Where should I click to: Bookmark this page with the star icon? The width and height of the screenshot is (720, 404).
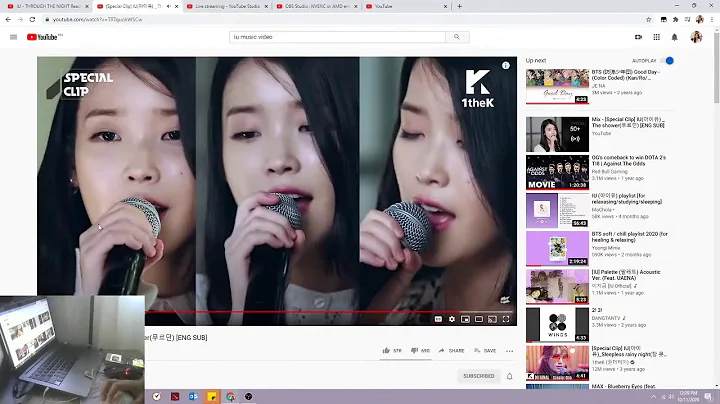coord(648,19)
